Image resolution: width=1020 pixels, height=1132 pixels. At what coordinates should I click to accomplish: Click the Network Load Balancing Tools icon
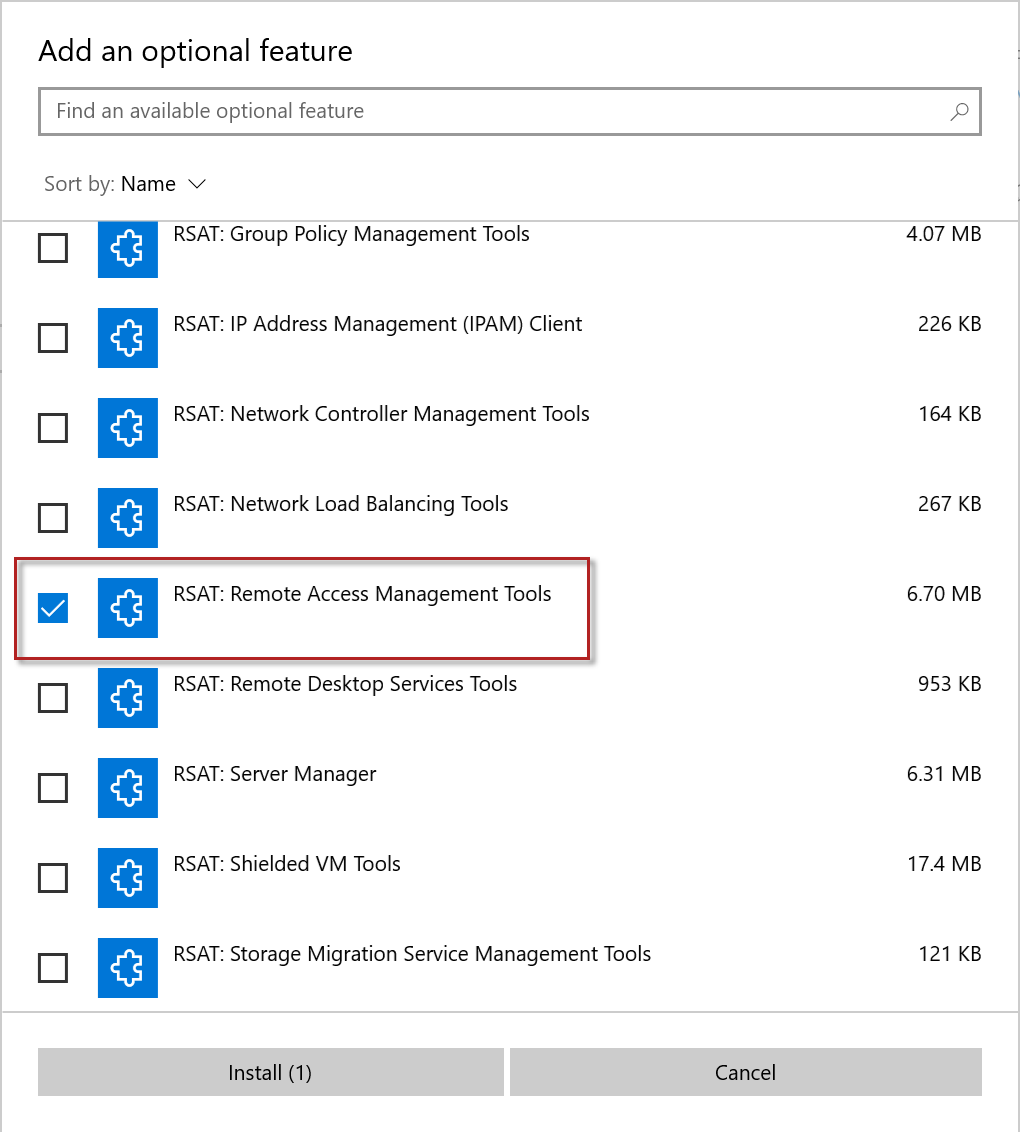(127, 518)
